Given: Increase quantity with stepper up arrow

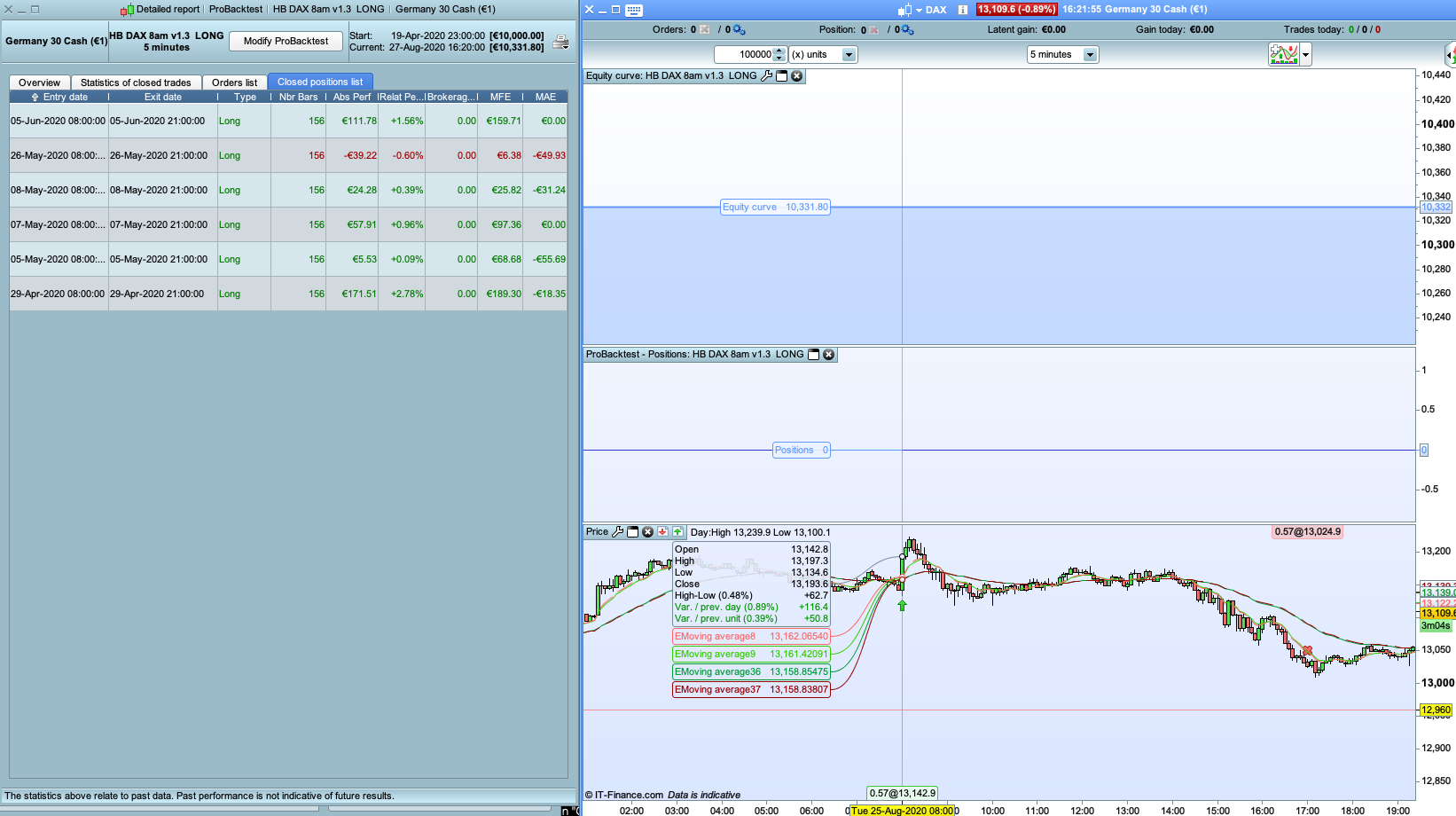Looking at the screenshot, I should pyautogui.click(x=779, y=51).
